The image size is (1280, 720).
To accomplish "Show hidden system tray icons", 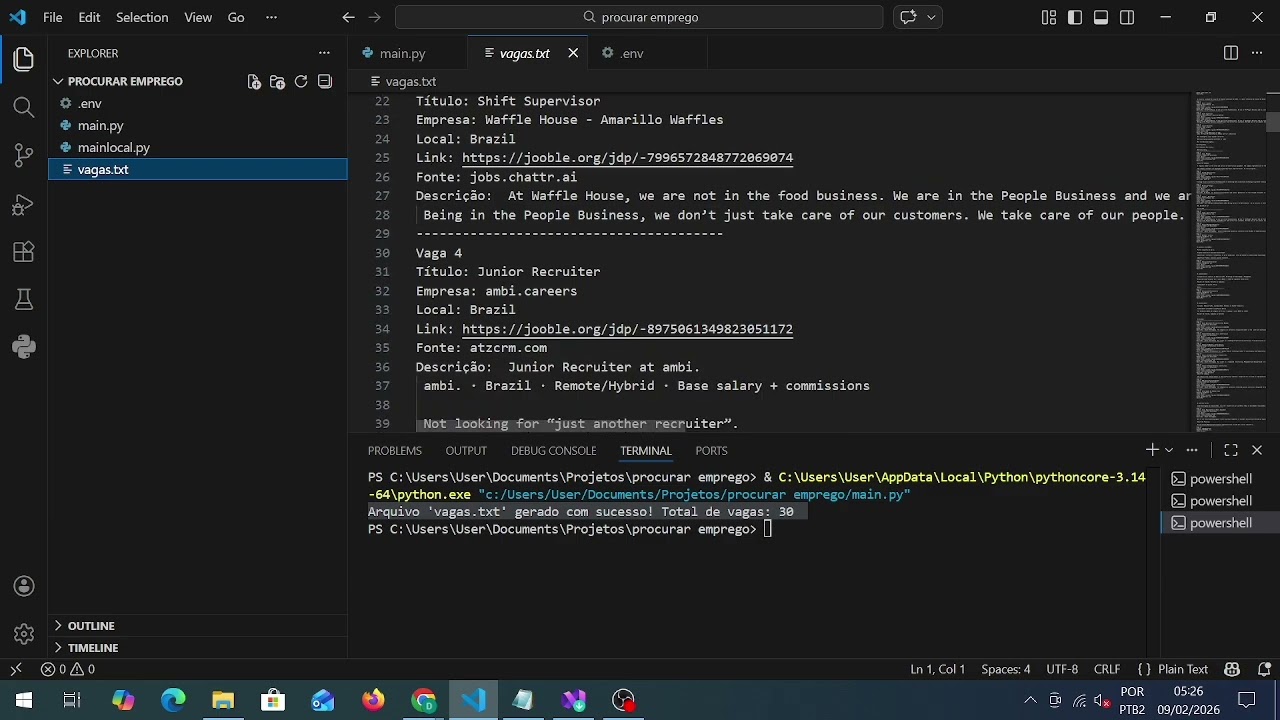I will click(1030, 701).
